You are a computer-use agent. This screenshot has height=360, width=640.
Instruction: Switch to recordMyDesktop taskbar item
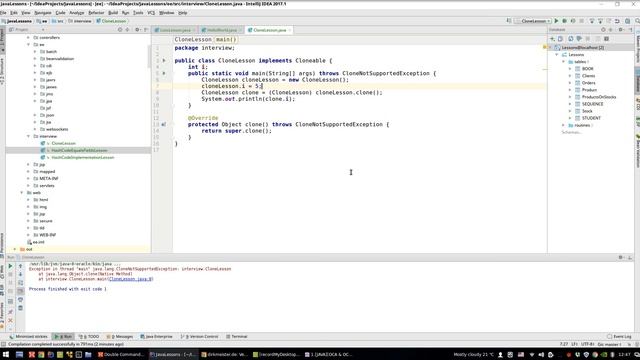click(x=276, y=355)
